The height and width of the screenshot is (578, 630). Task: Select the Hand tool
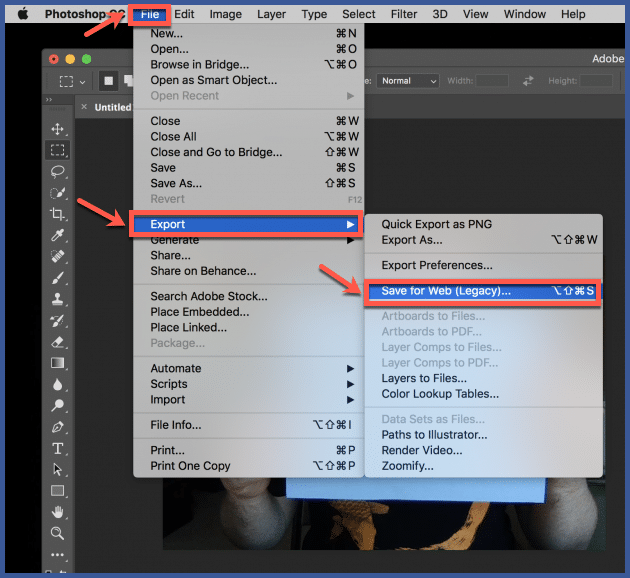(x=57, y=512)
